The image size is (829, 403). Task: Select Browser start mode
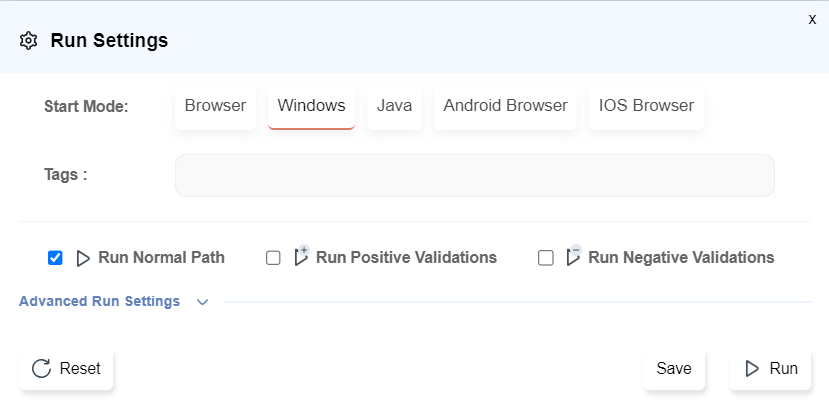tap(215, 106)
